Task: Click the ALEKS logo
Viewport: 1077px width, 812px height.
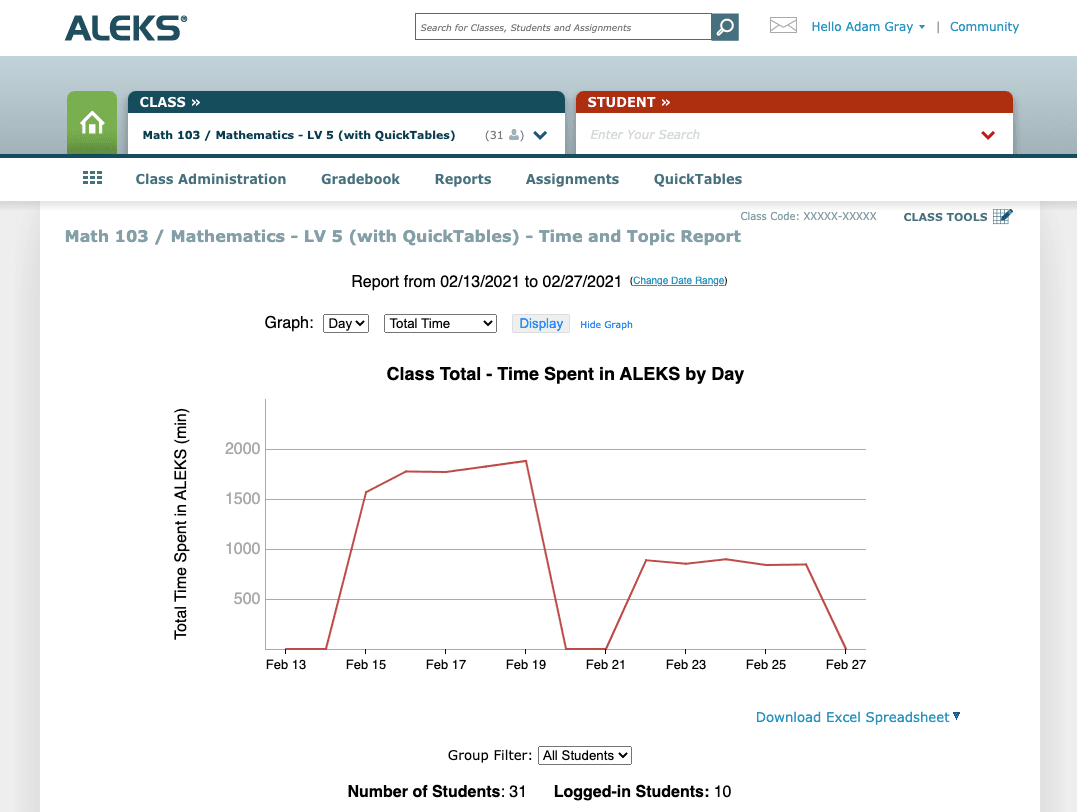Action: click(125, 27)
